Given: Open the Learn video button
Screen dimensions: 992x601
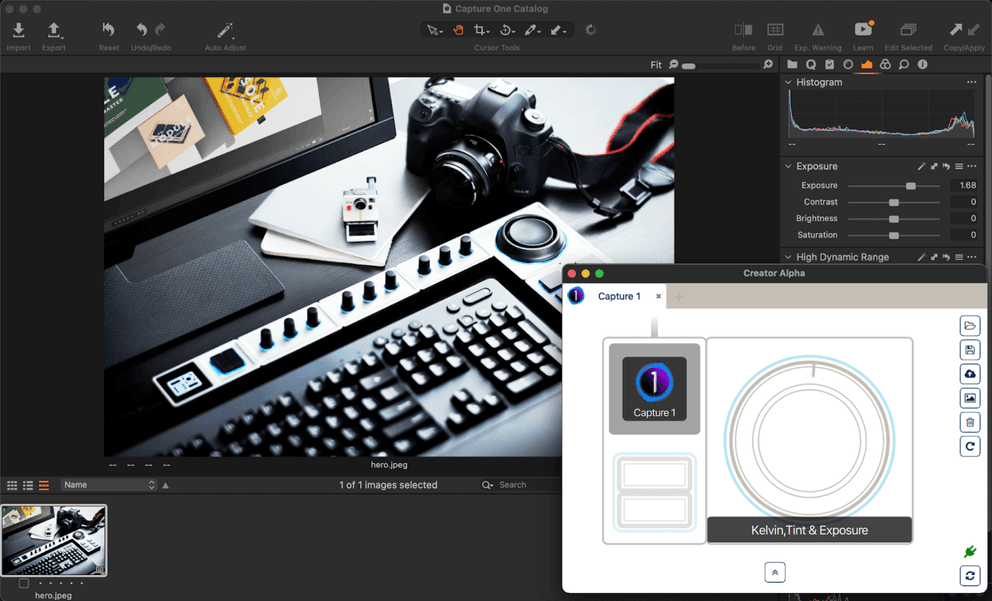Looking at the screenshot, I should (863, 31).
